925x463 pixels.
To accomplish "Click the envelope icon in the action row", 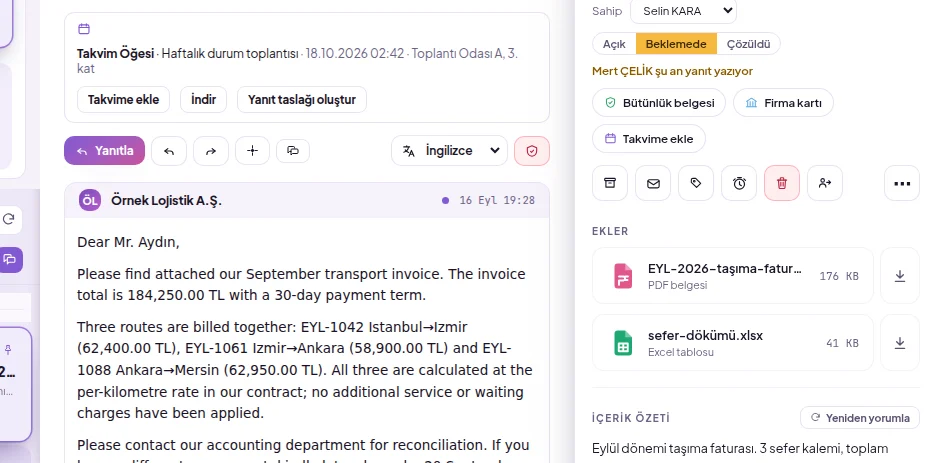I will [x=653, y=183].
